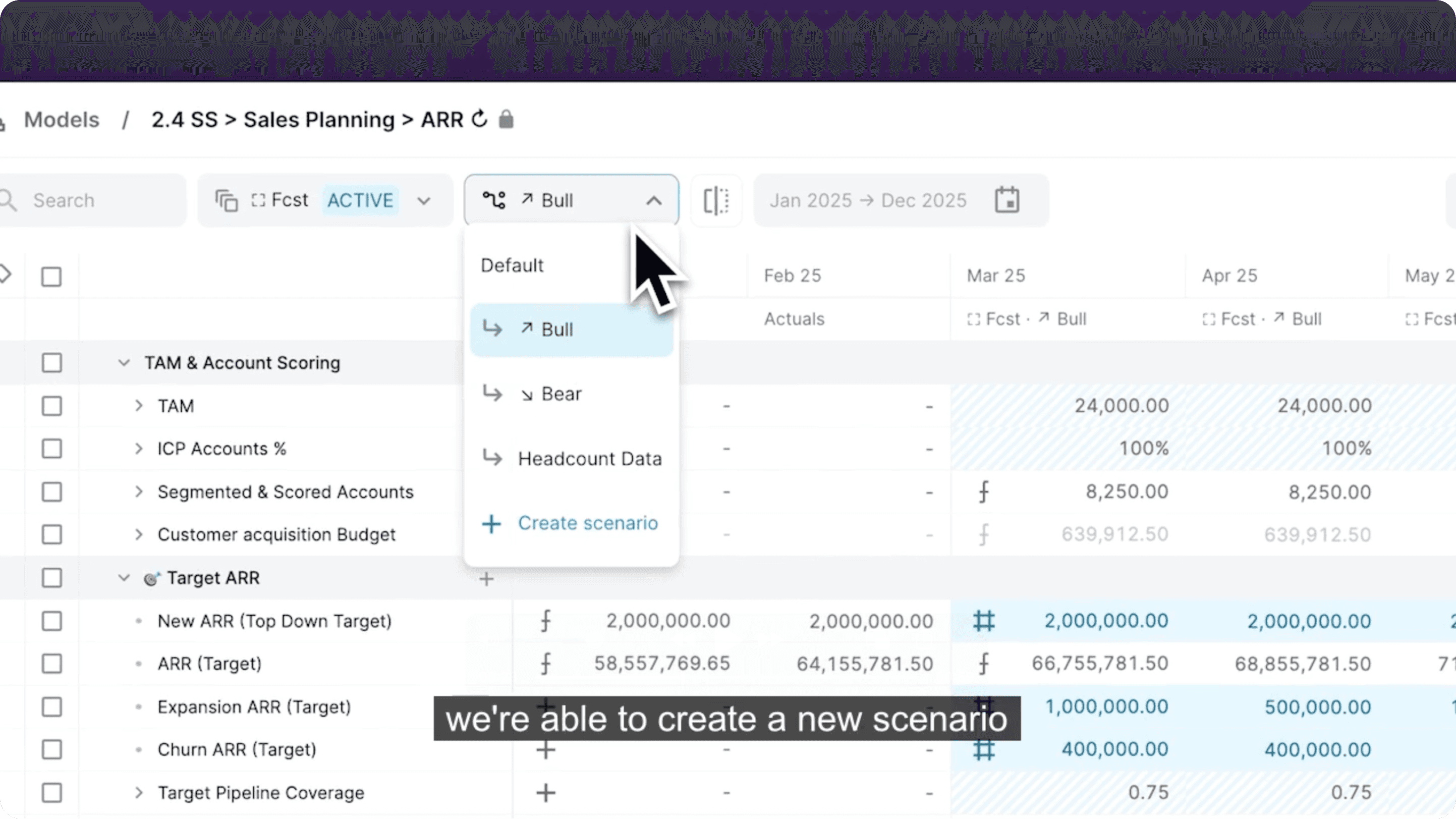1456x819 pixels.
Task: Click the 1,000,000.00 Expansion ARR cell
Action: point(1107,707)
